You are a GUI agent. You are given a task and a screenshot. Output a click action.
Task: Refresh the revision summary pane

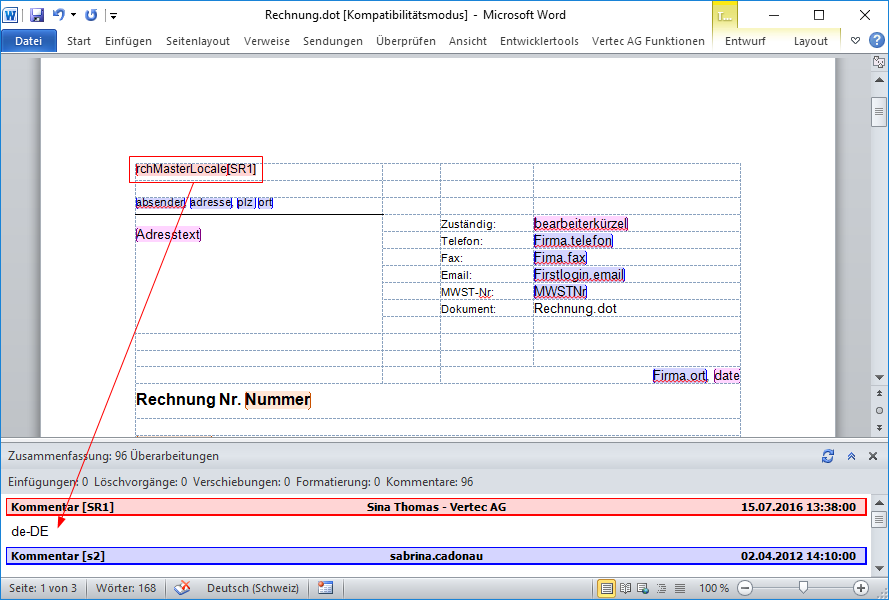(827, 456)
